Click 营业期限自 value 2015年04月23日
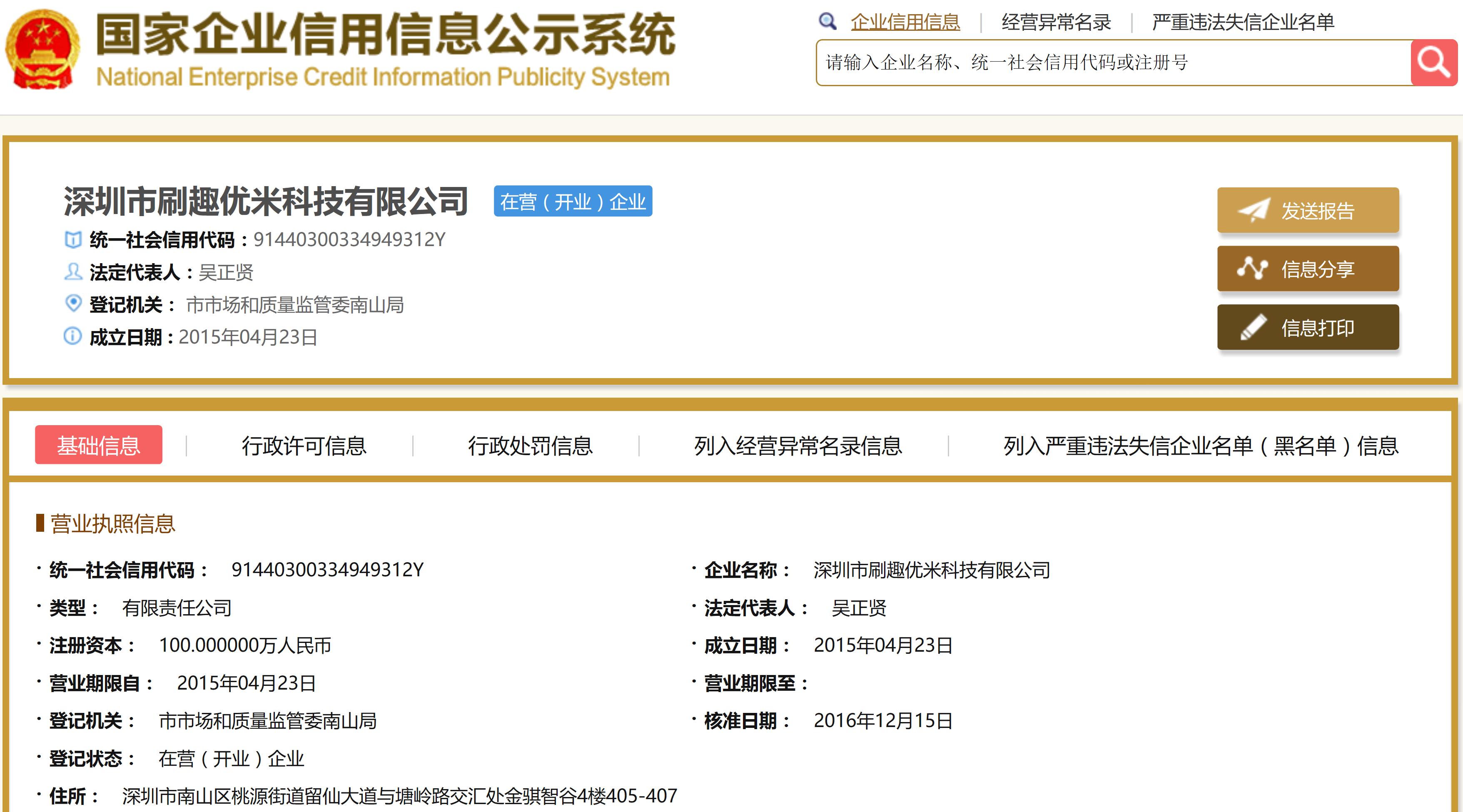Screen dimensions: 1463x812 pos(247,683)
